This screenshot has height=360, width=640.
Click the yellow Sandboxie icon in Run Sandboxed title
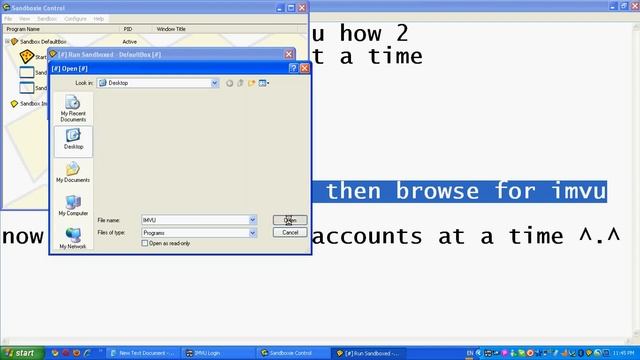[x=53, y=54]
